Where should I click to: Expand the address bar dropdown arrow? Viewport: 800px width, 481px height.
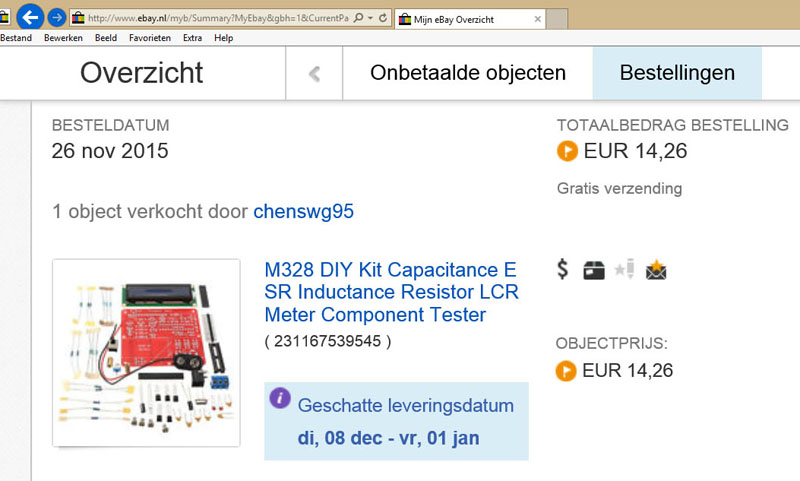371,18
